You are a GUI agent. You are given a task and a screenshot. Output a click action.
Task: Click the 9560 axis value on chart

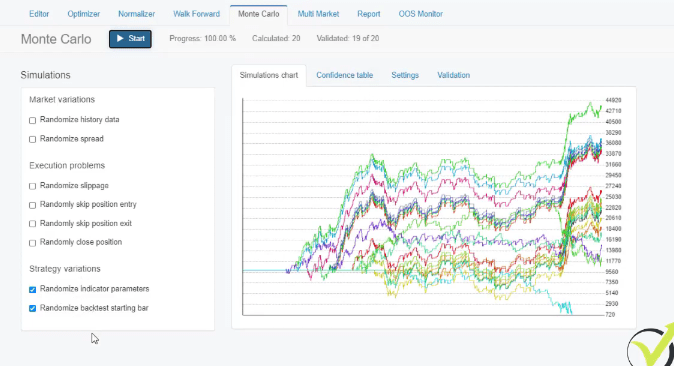tap(612, 272)
